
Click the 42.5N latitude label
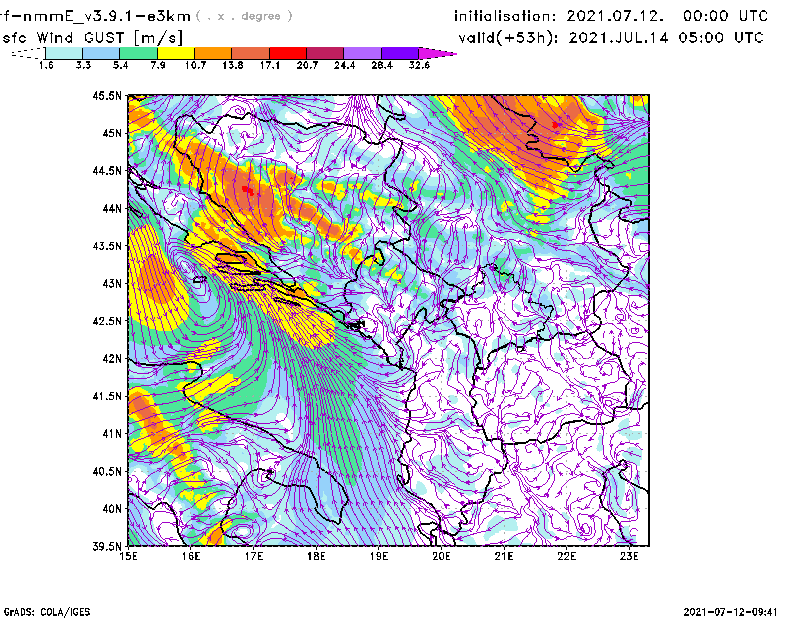tap(107, 321)
